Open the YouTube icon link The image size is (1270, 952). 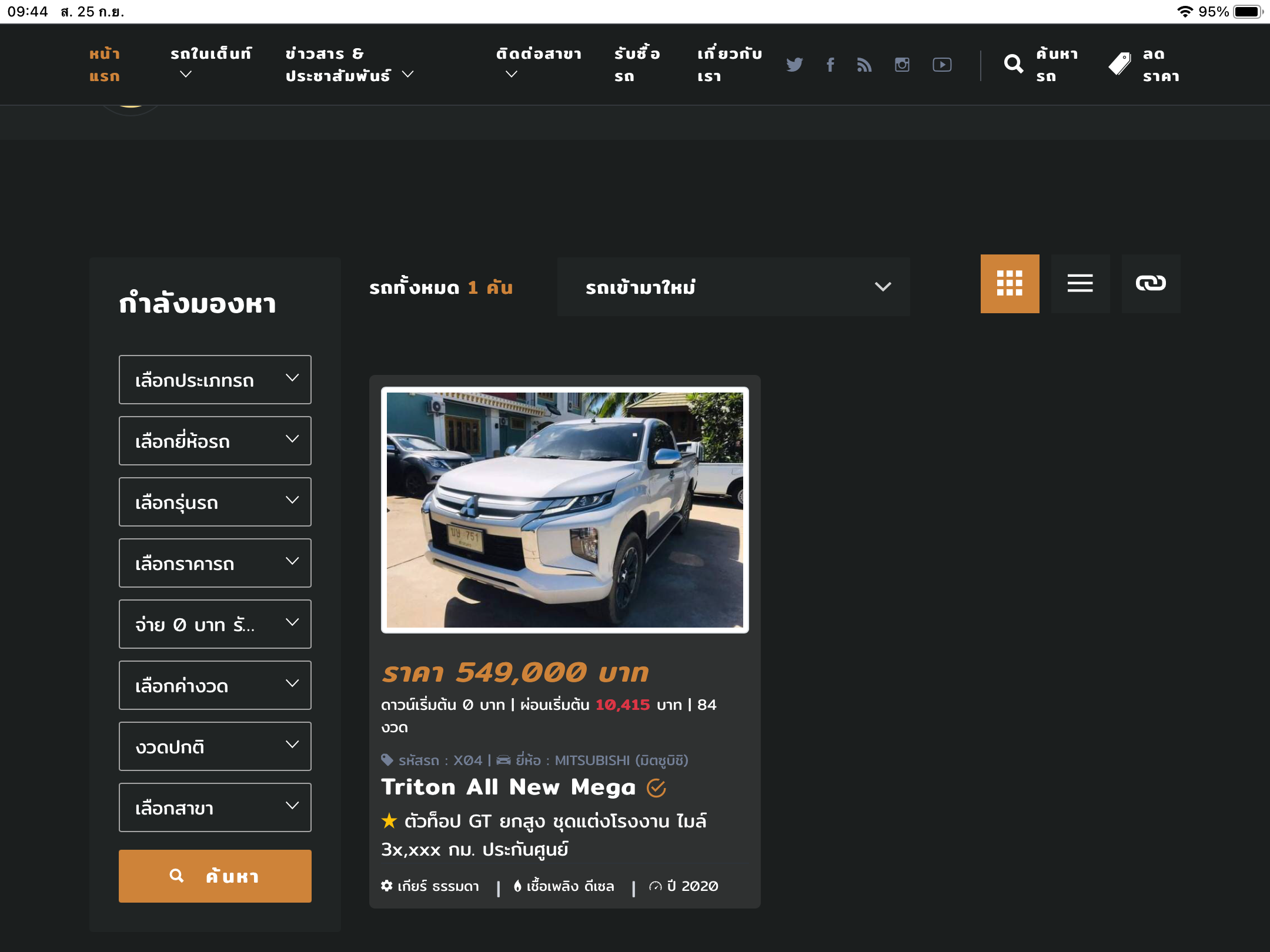tap(942, 65)
